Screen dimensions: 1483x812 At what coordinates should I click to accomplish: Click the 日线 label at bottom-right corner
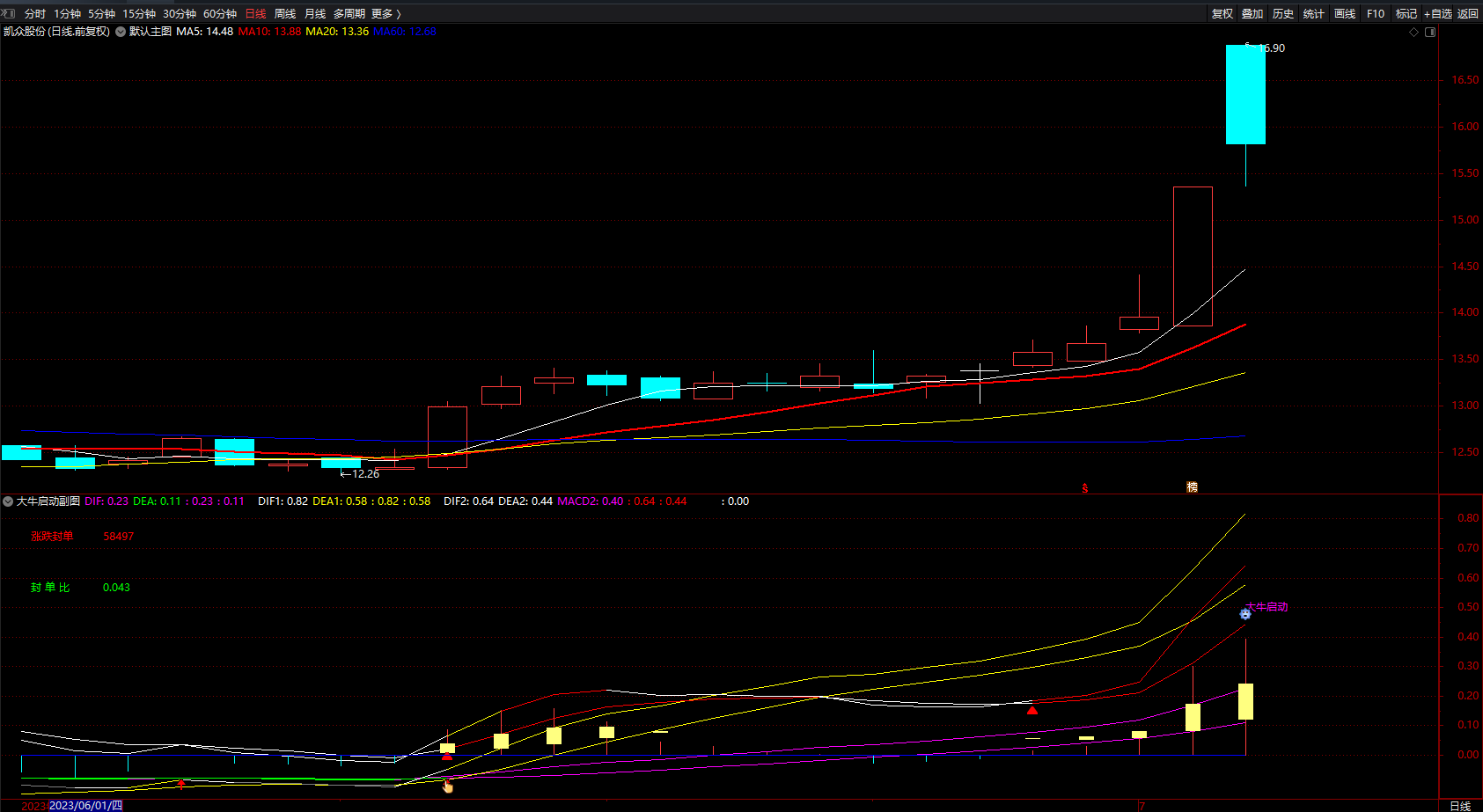click(1460, 806)
